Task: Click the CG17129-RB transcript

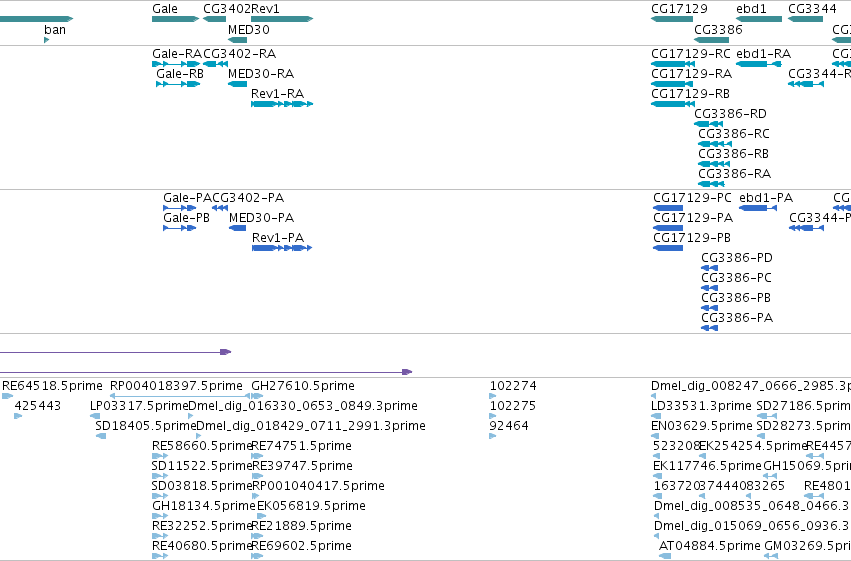Action: (x=672, y=104)
